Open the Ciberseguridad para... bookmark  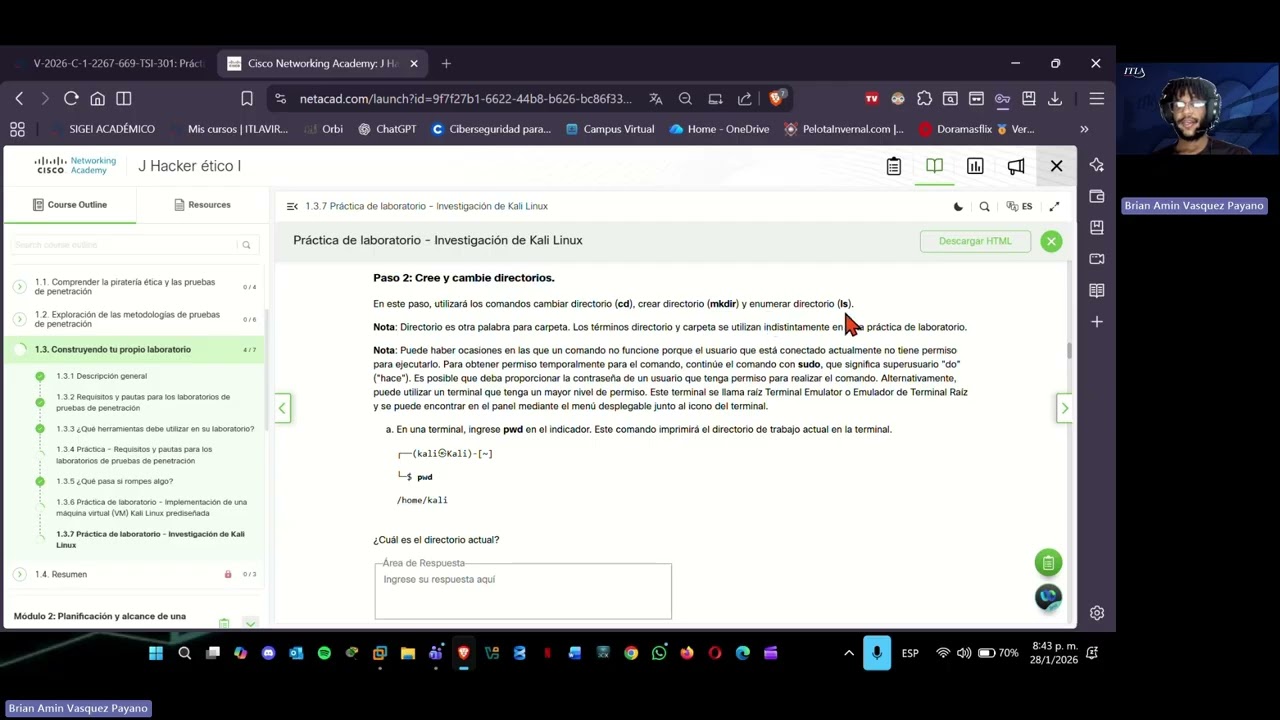tap(491, 129)
